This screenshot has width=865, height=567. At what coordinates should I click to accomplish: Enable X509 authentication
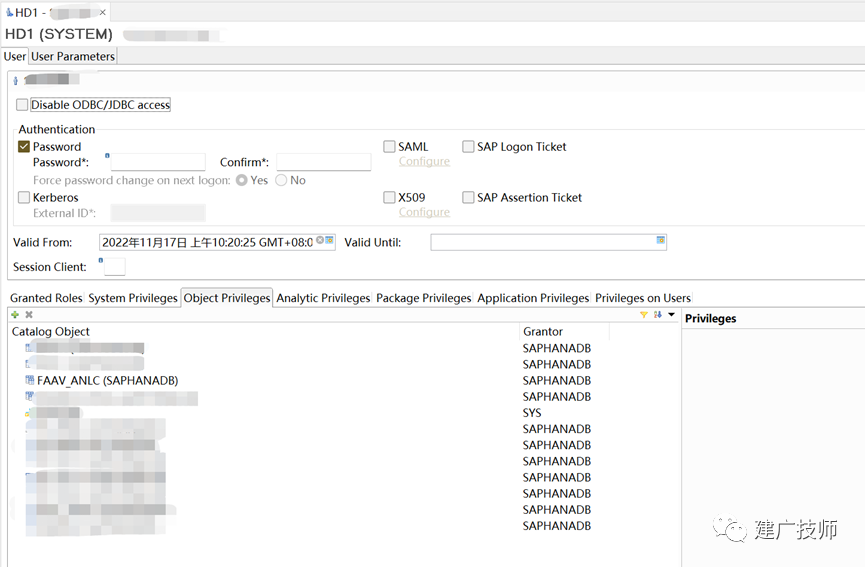click(389, 197)
